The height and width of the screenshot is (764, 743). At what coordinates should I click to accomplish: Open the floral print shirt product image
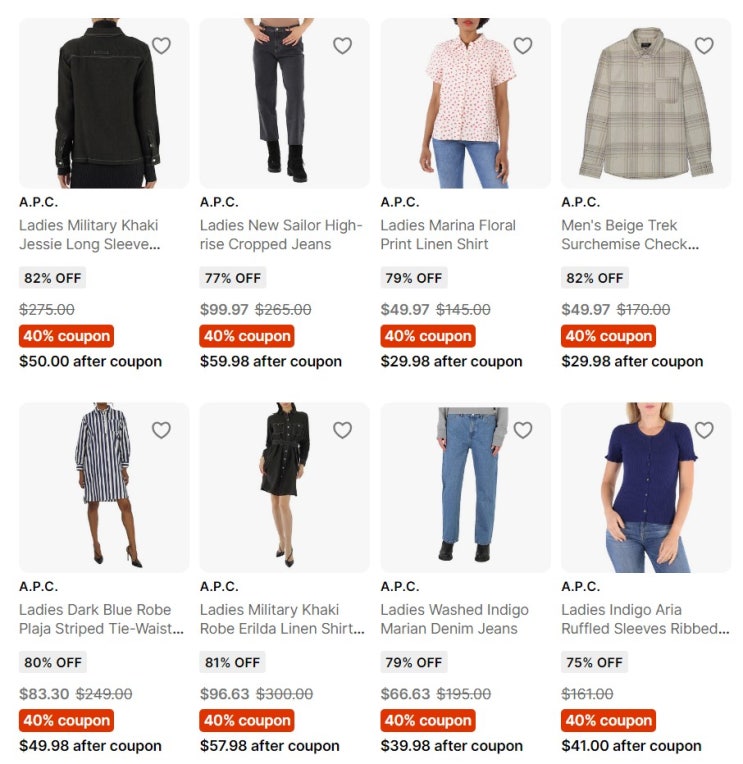point(465,103)
